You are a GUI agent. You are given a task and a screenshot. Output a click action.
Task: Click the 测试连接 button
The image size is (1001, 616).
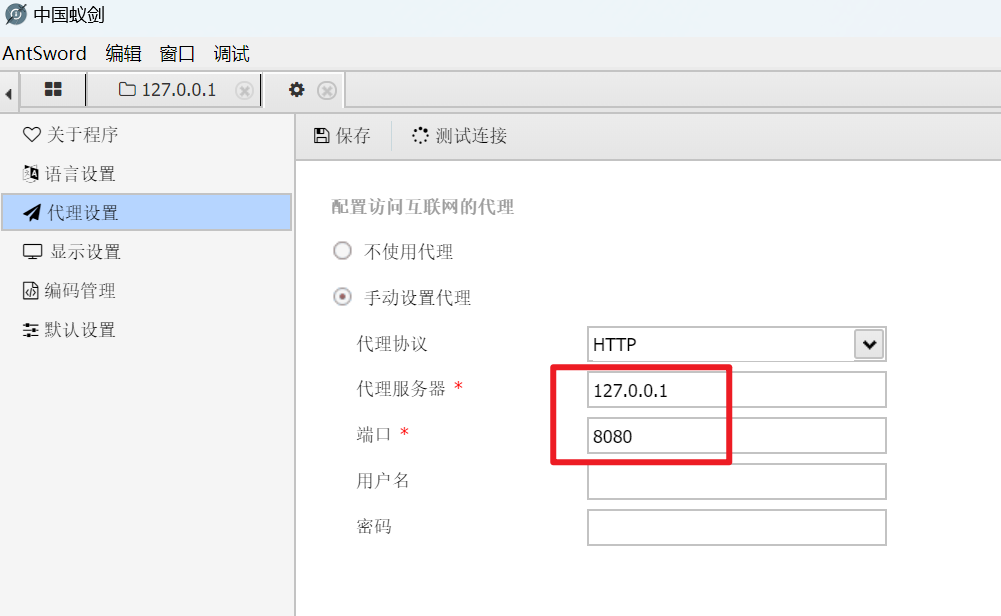(x=460, y=135)
